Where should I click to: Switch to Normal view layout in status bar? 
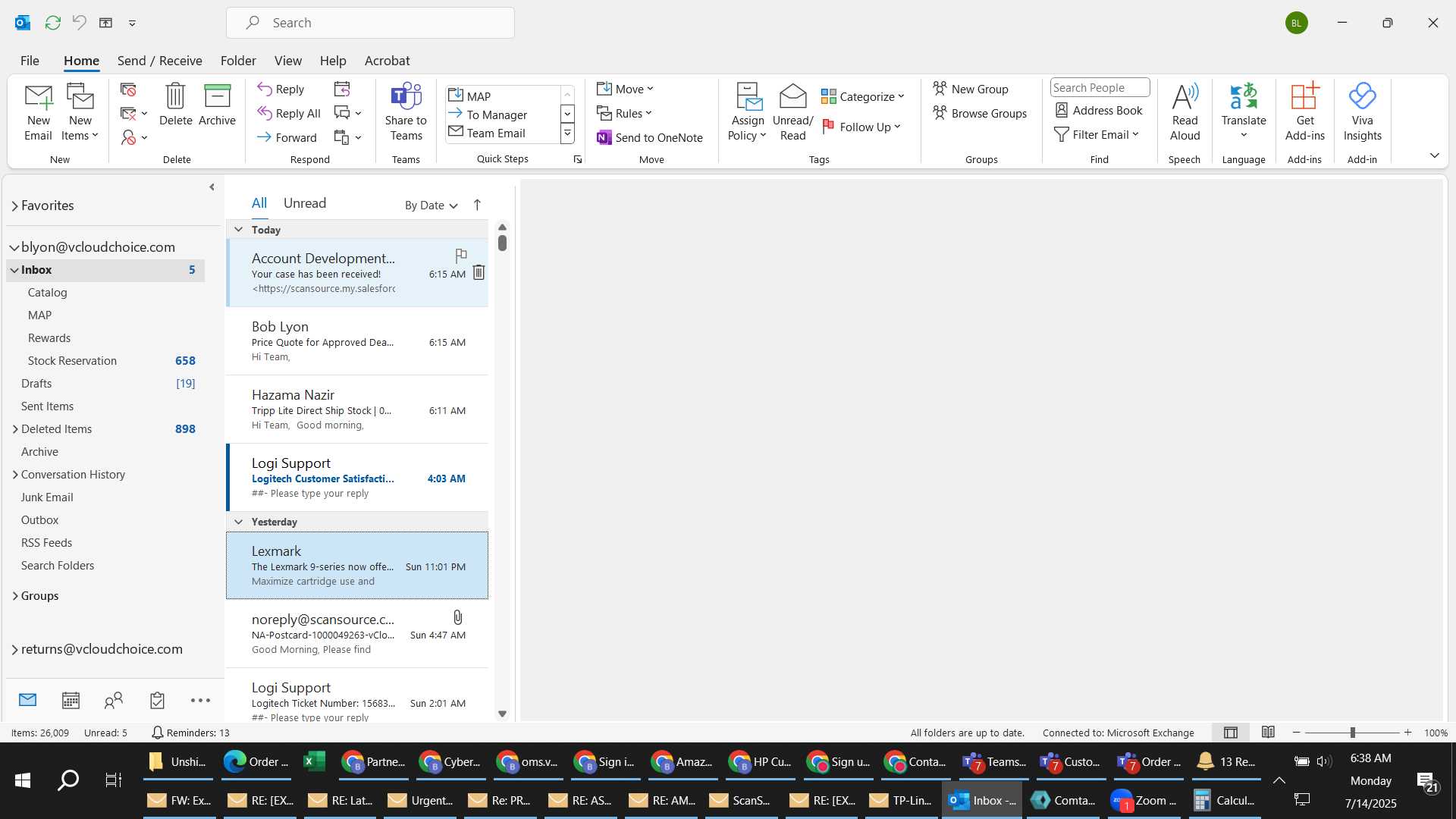pos(1231,733)
